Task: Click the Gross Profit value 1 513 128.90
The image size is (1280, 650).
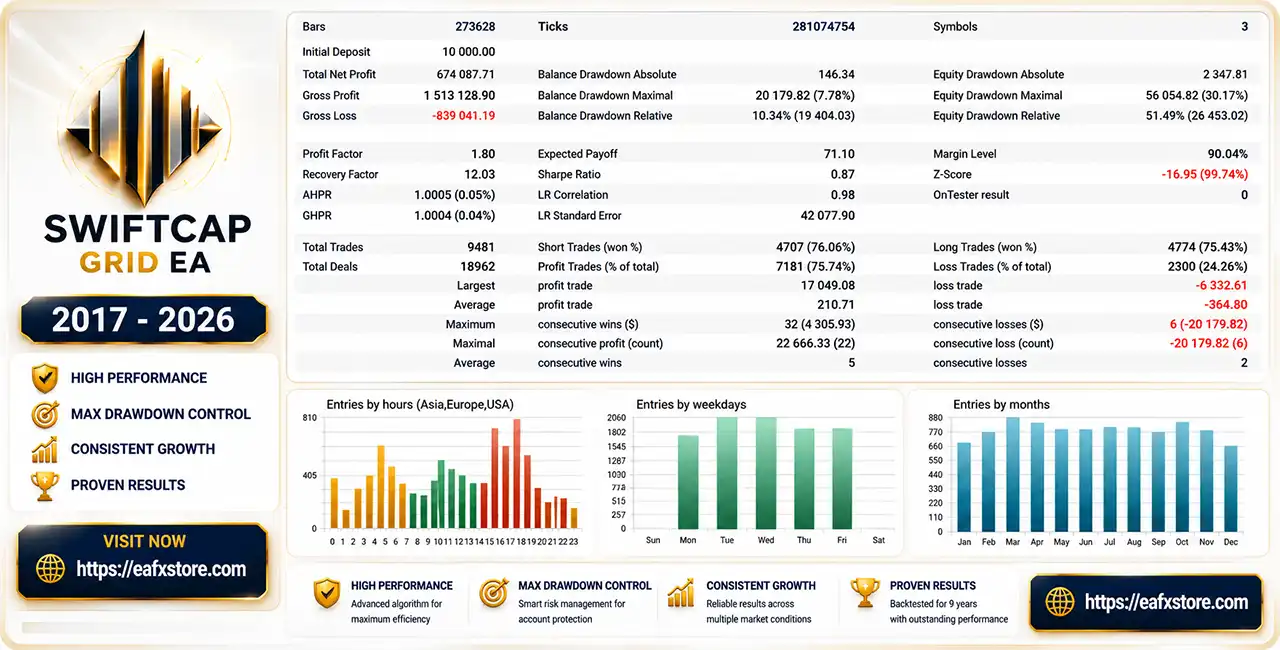Action: [x=459, y=95]
